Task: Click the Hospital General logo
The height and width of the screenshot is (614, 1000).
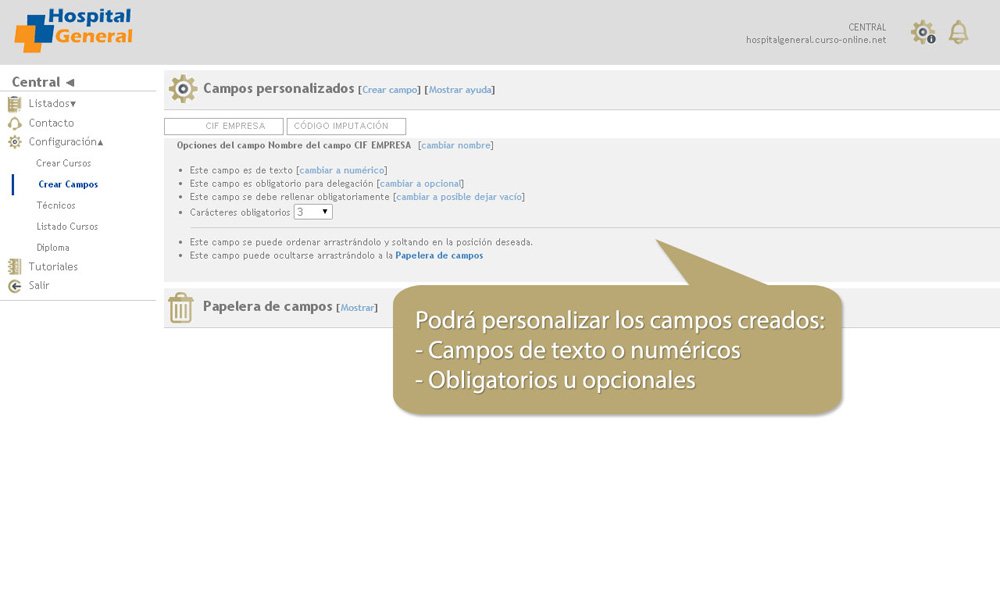Action: (73, 30)
